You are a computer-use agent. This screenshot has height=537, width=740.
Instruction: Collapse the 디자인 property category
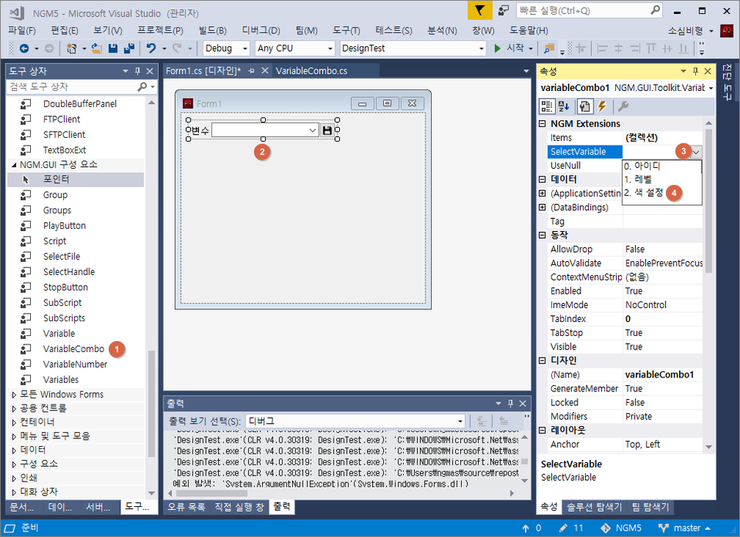542,361
